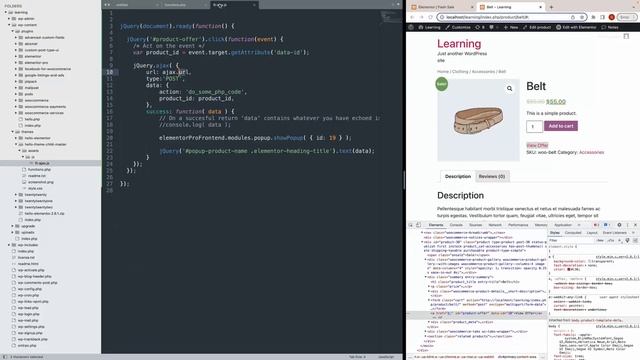This screenshot has height=360, width=640.
Task: Click the DevTools error count badge
Action: pyautogui.click(x=596, y=225)
